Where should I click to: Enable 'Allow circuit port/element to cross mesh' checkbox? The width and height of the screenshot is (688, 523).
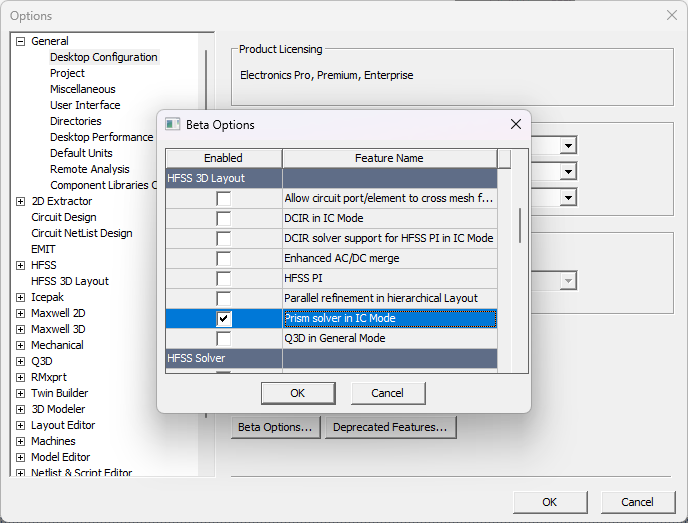pyautogui.click(x=223, y=199)
